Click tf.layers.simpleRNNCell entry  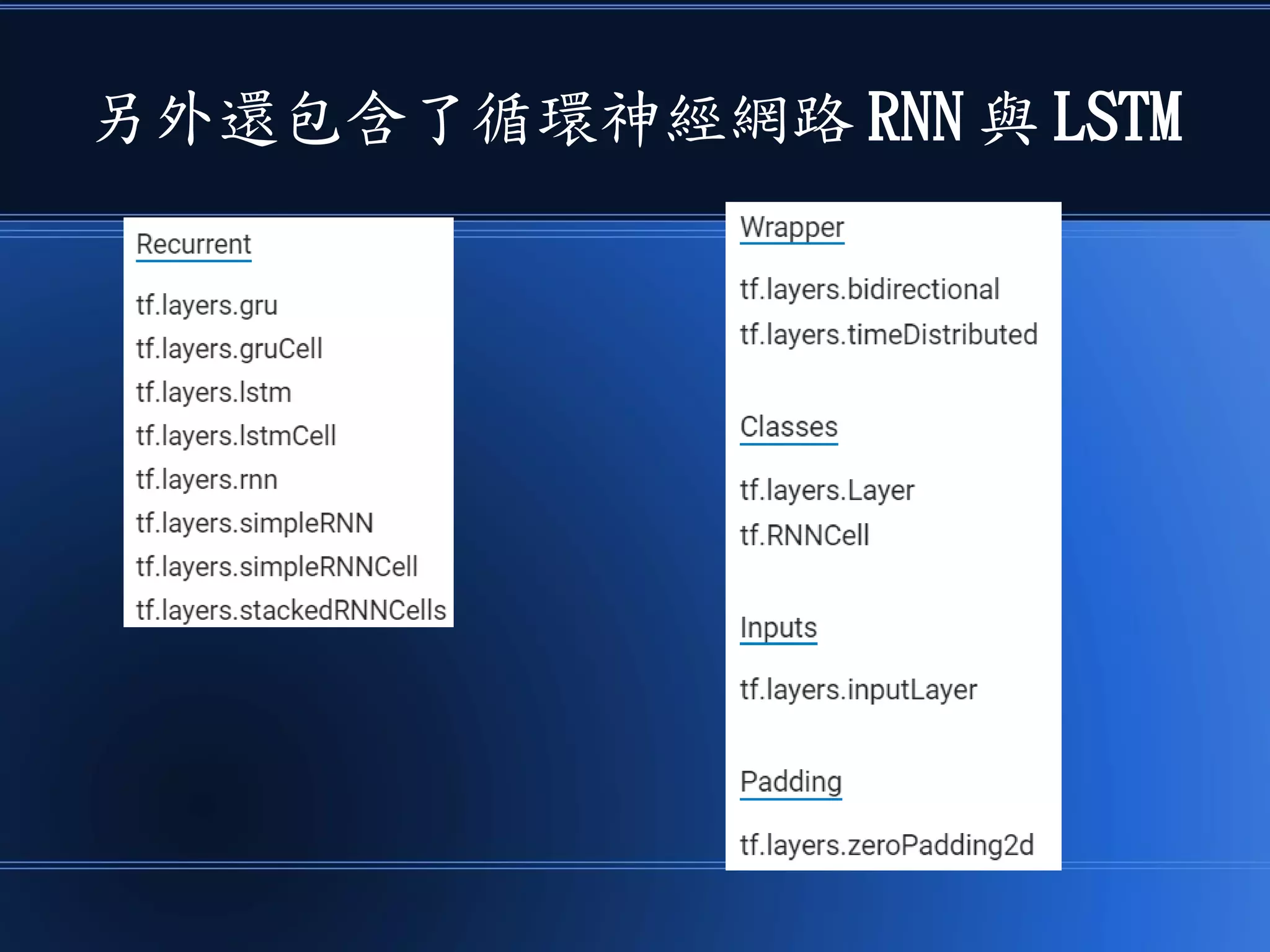click(x=277, y=566)
